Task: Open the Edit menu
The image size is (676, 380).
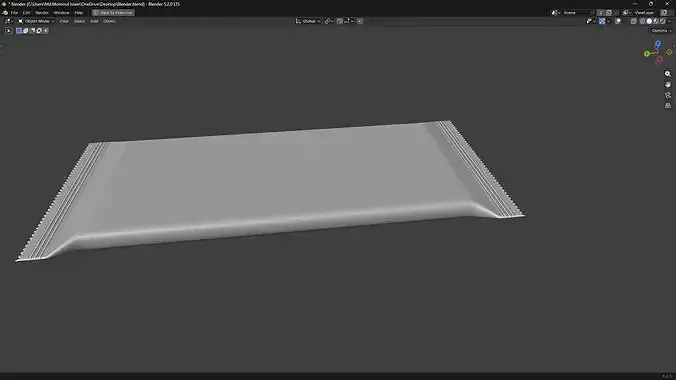Action: 26,13
